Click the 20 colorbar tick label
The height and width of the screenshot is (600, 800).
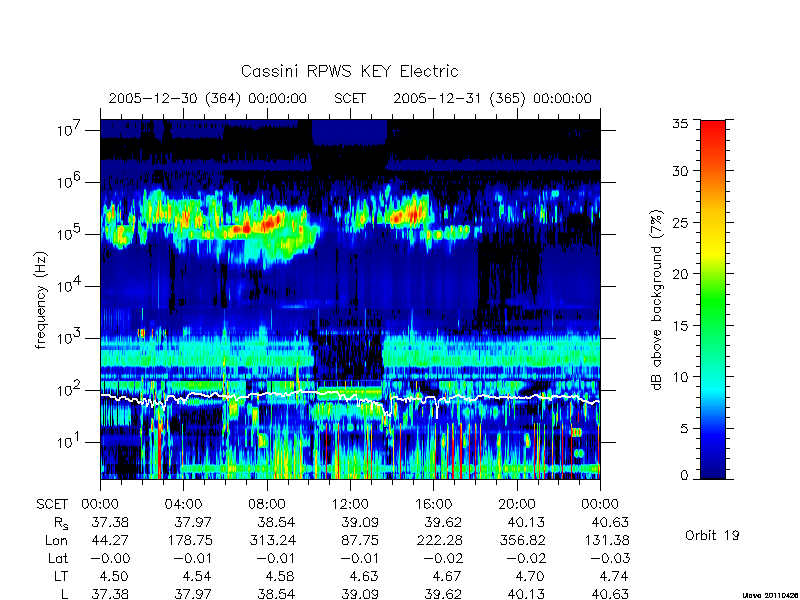coord(680,273)
